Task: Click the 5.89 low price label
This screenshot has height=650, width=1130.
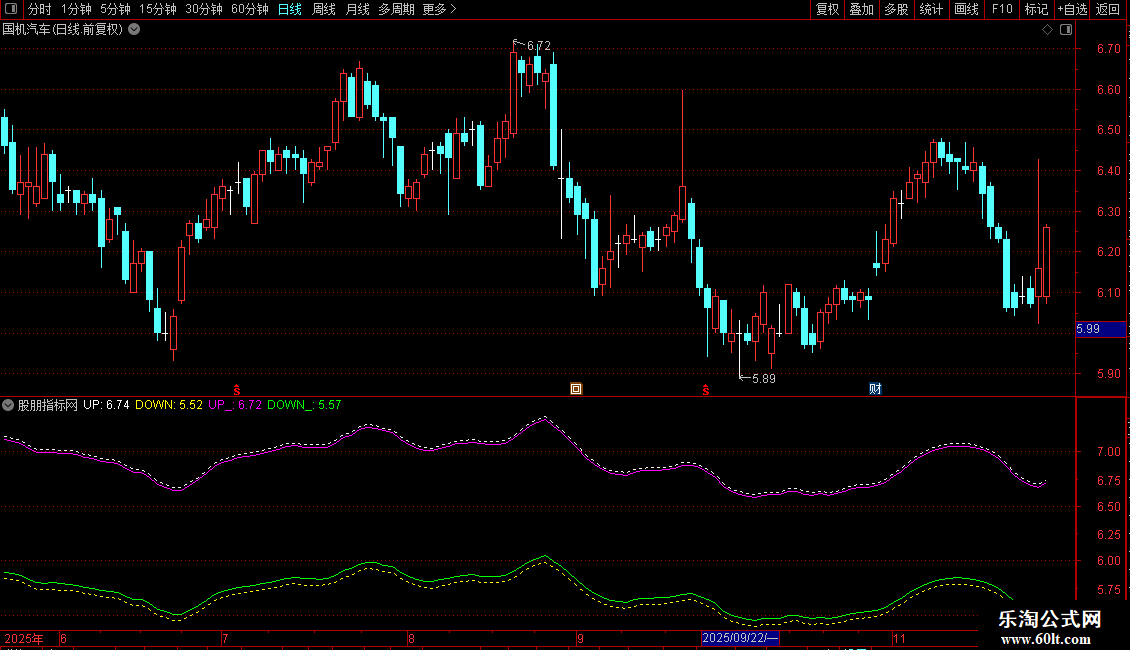Action: point(764,379)
